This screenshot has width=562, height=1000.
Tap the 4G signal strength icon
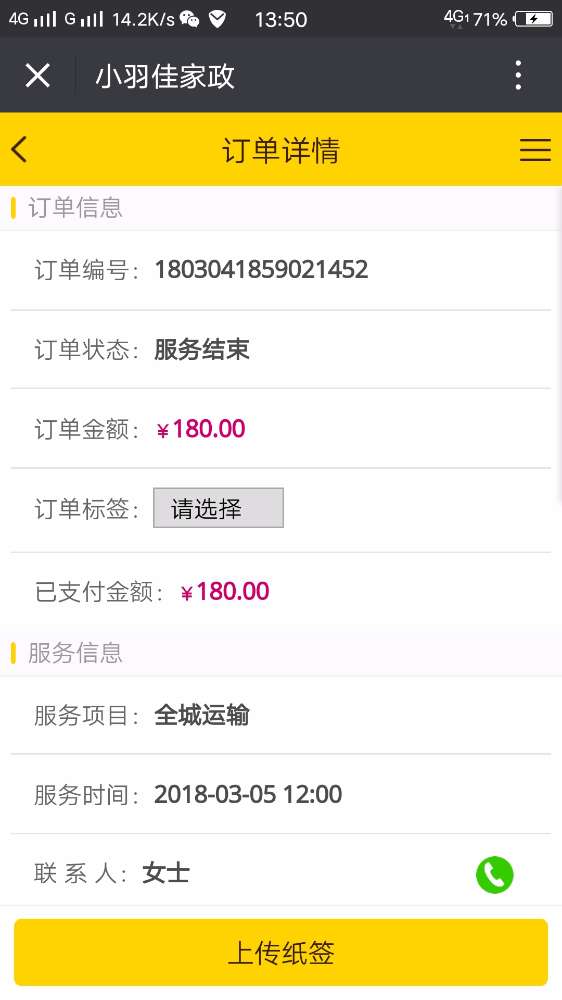tap(32, 19)
